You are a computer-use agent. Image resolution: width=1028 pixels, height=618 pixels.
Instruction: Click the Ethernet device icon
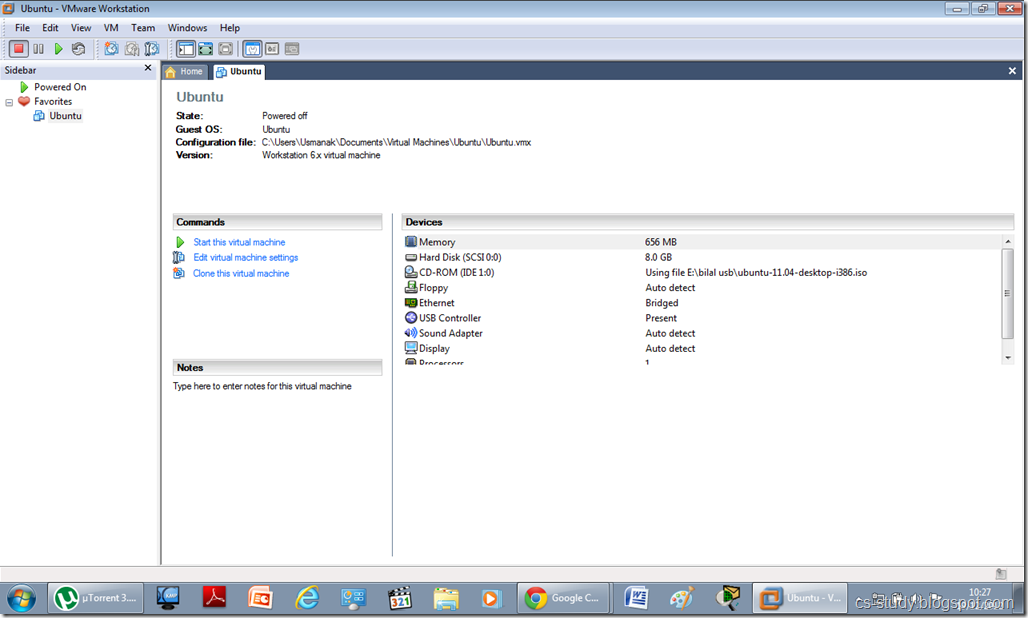(411, 303)
